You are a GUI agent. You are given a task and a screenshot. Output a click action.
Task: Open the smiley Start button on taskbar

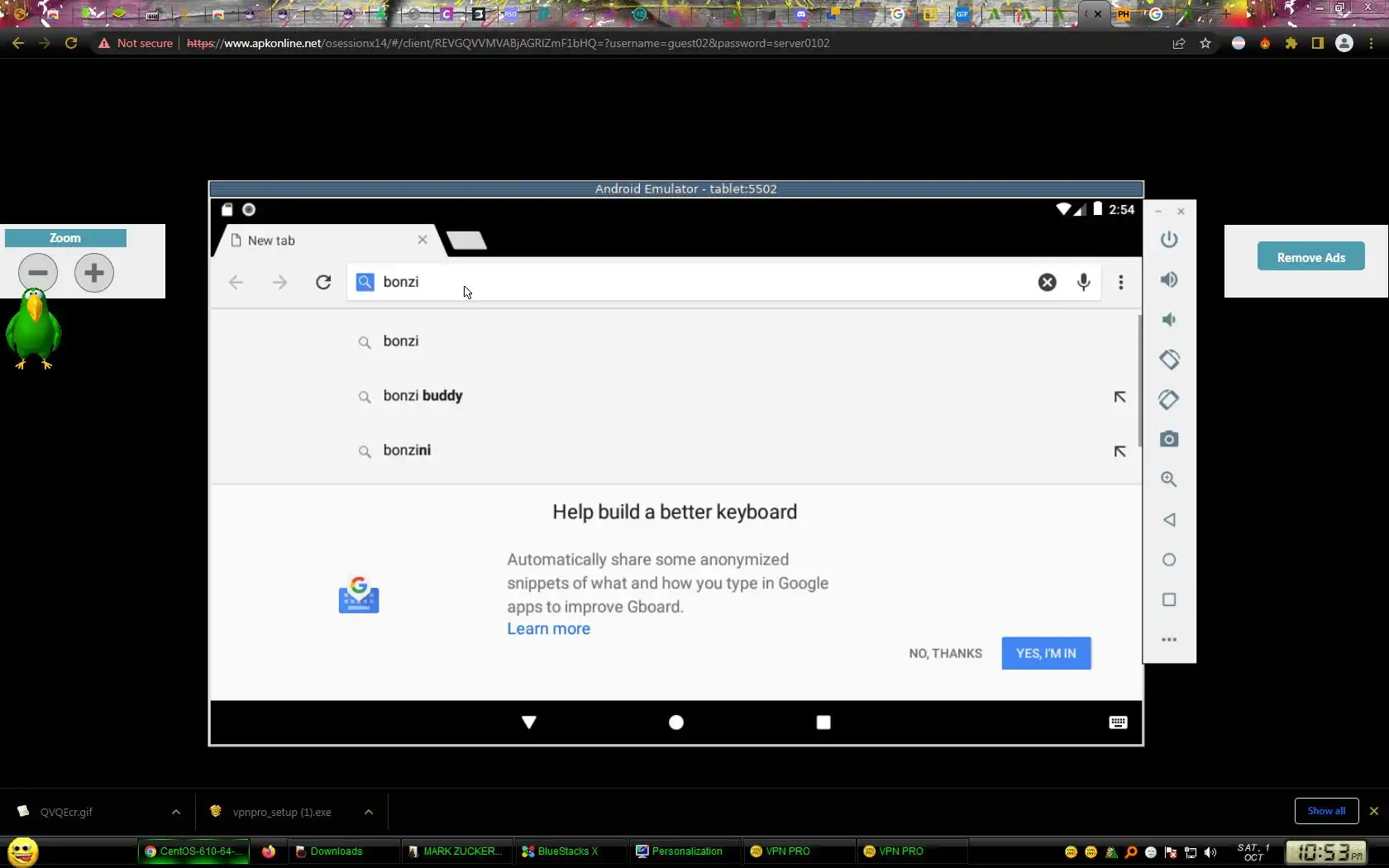[x=23, y=851]
